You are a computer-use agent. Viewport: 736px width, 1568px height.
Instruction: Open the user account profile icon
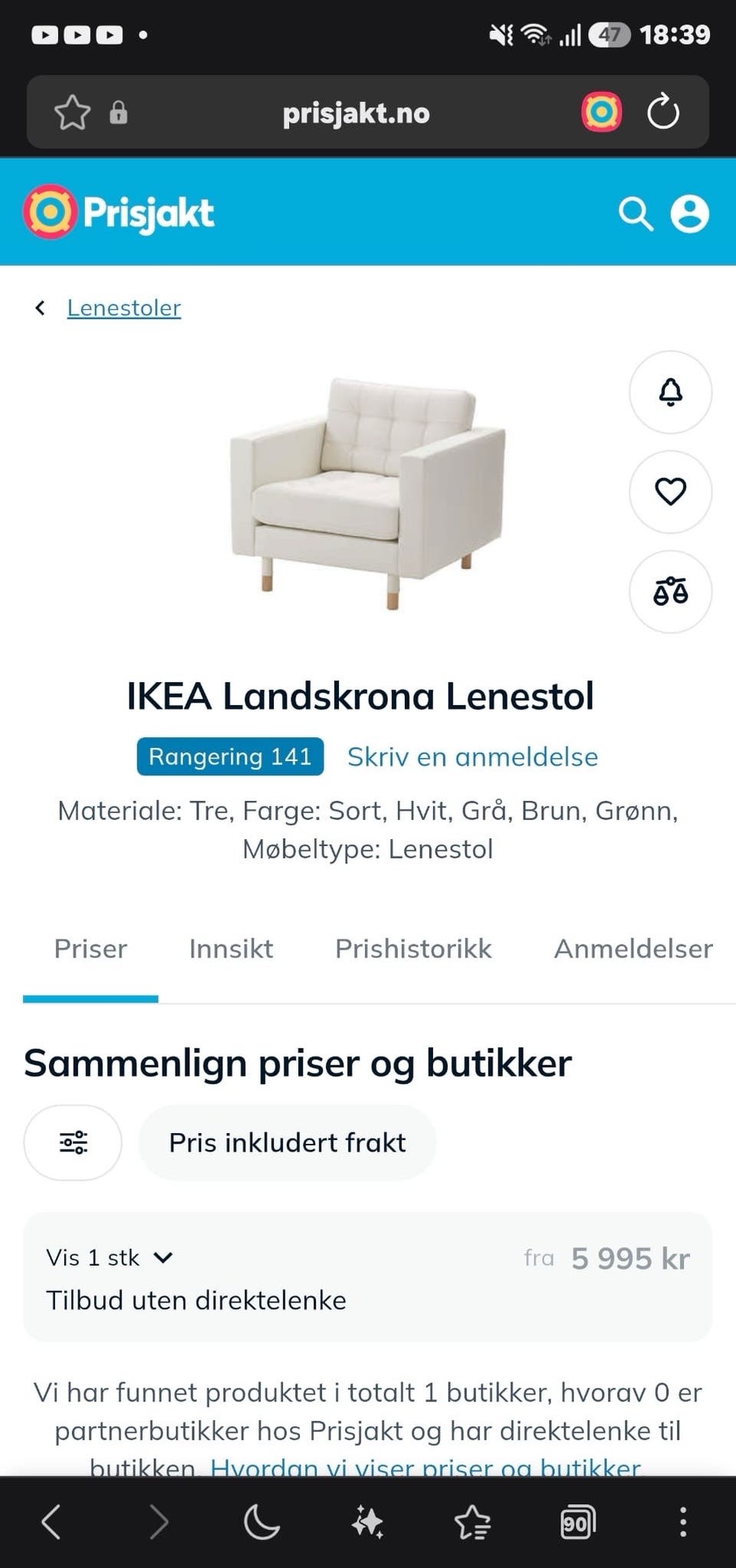point(690,214)
